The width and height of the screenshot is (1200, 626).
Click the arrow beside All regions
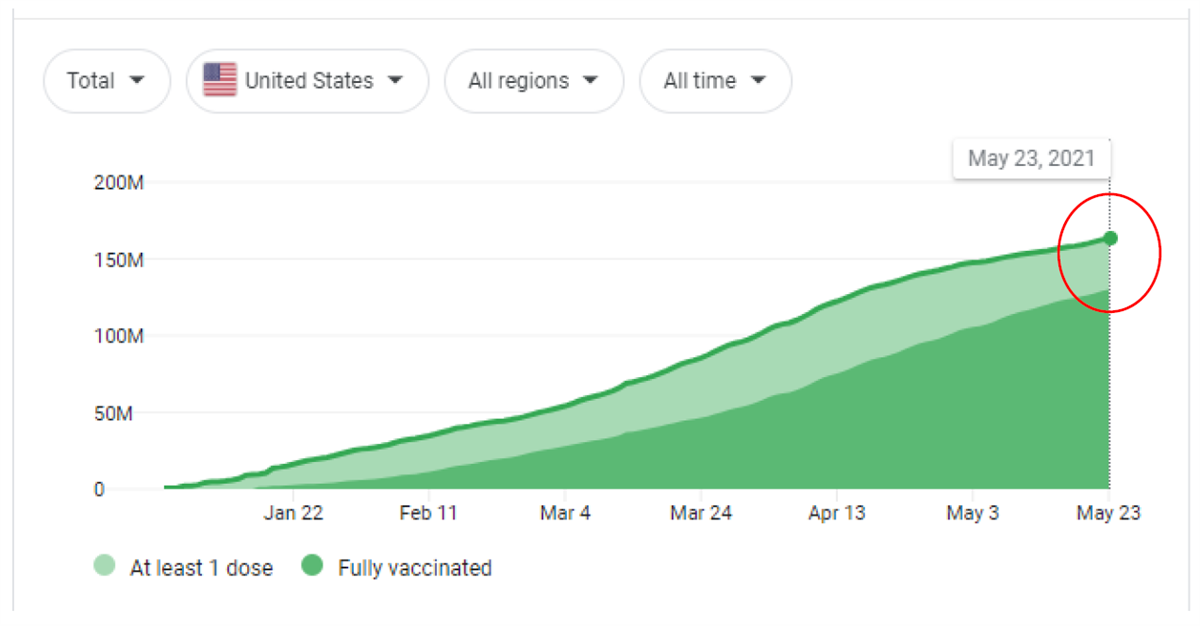[590, 81]
